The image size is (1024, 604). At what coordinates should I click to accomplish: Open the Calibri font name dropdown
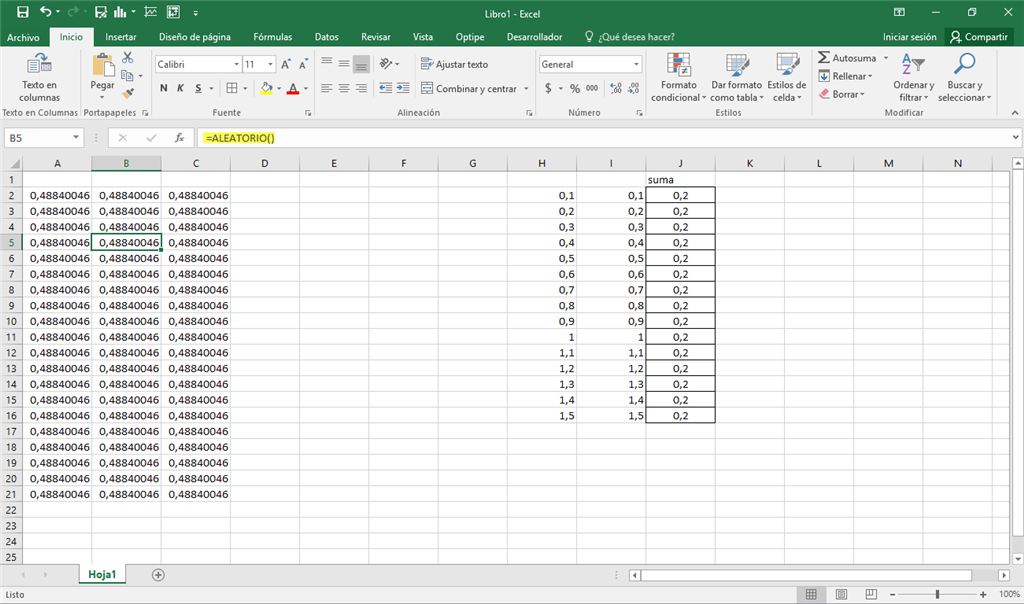tap(236, 64)
